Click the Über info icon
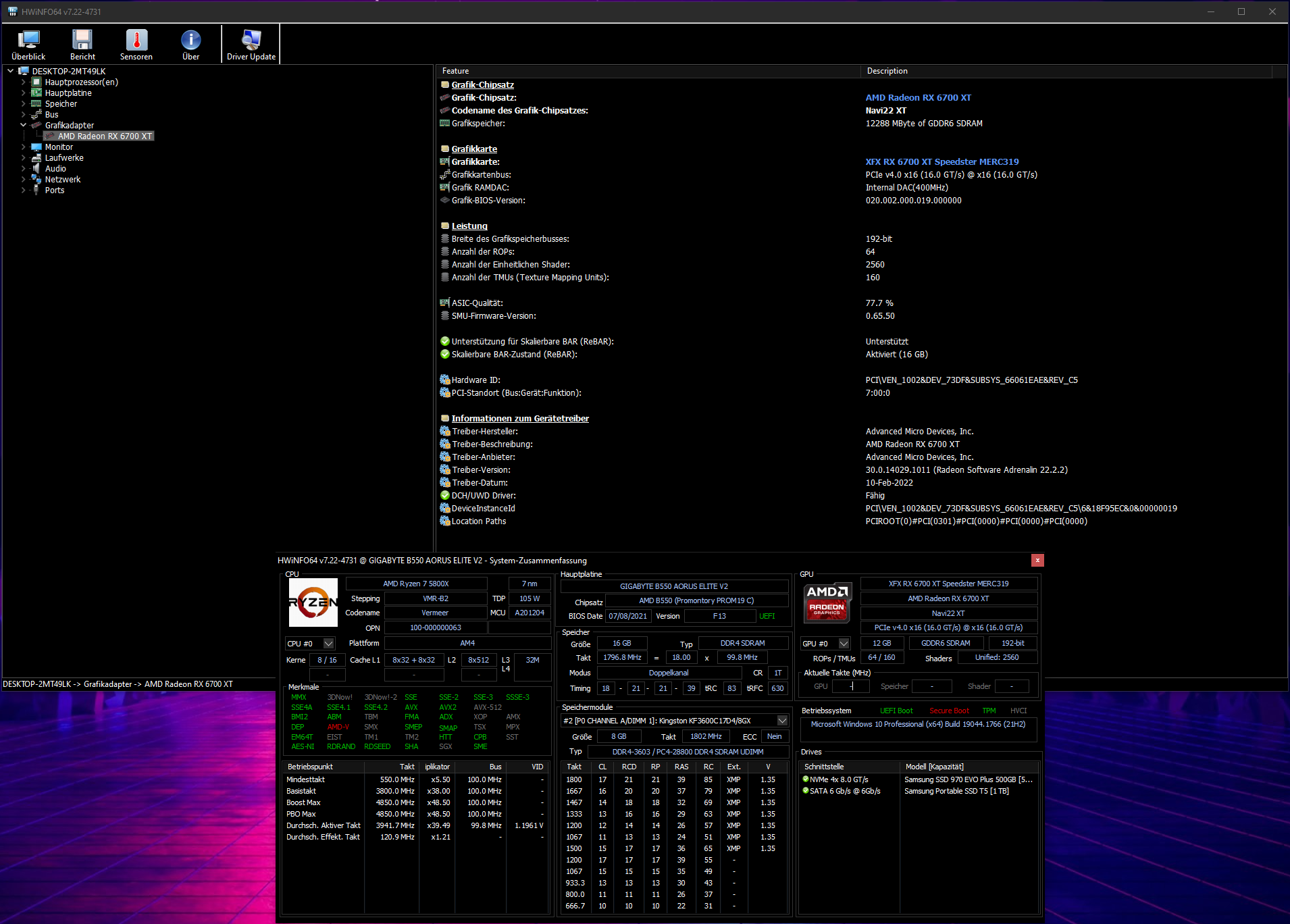 point(190,45)
